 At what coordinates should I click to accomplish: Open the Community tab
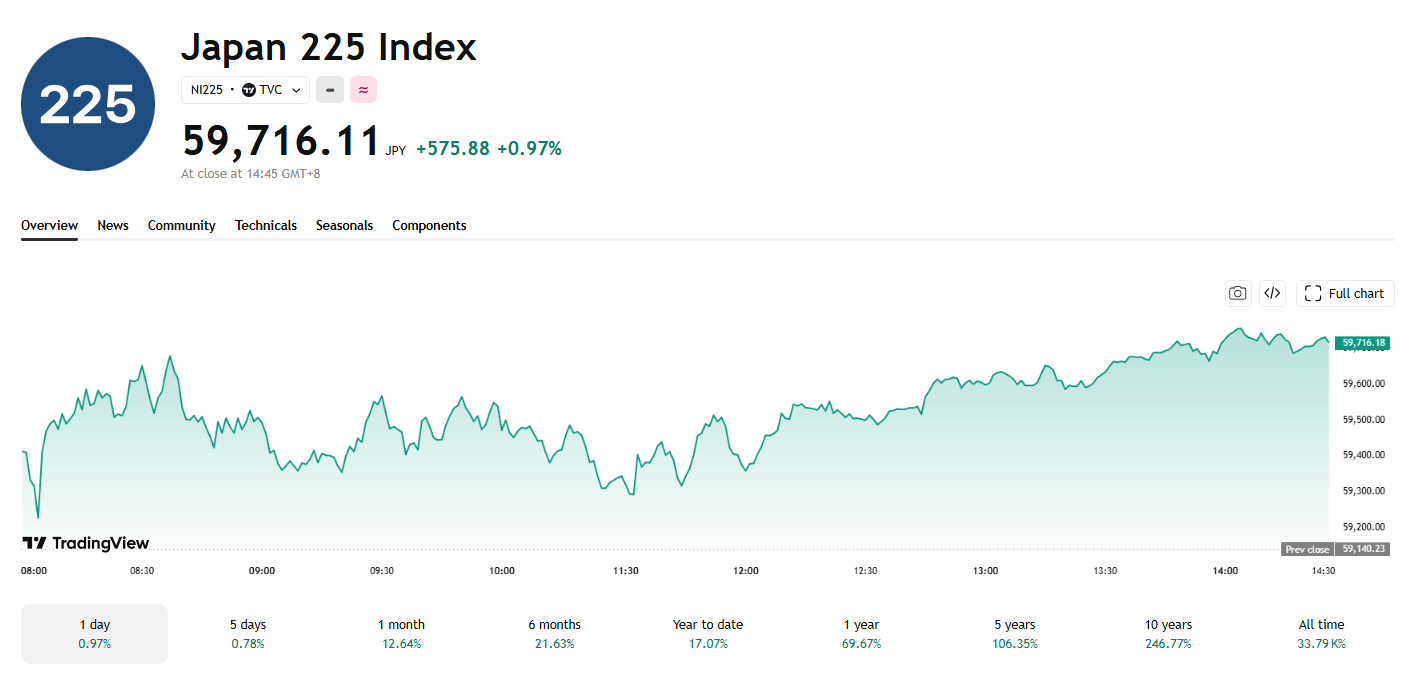coord(182,226)
